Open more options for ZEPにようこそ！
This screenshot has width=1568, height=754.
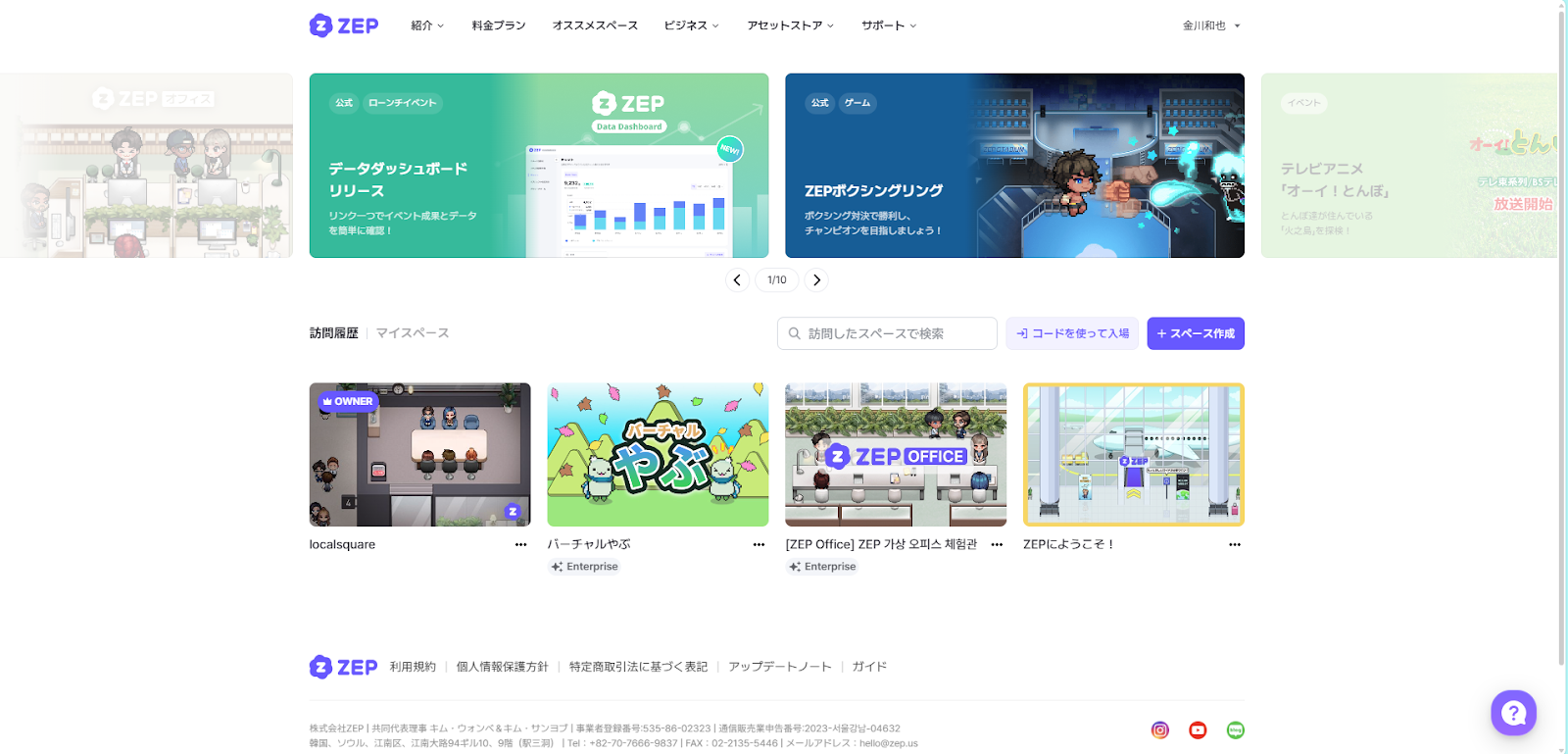[x=1234, y=544]
